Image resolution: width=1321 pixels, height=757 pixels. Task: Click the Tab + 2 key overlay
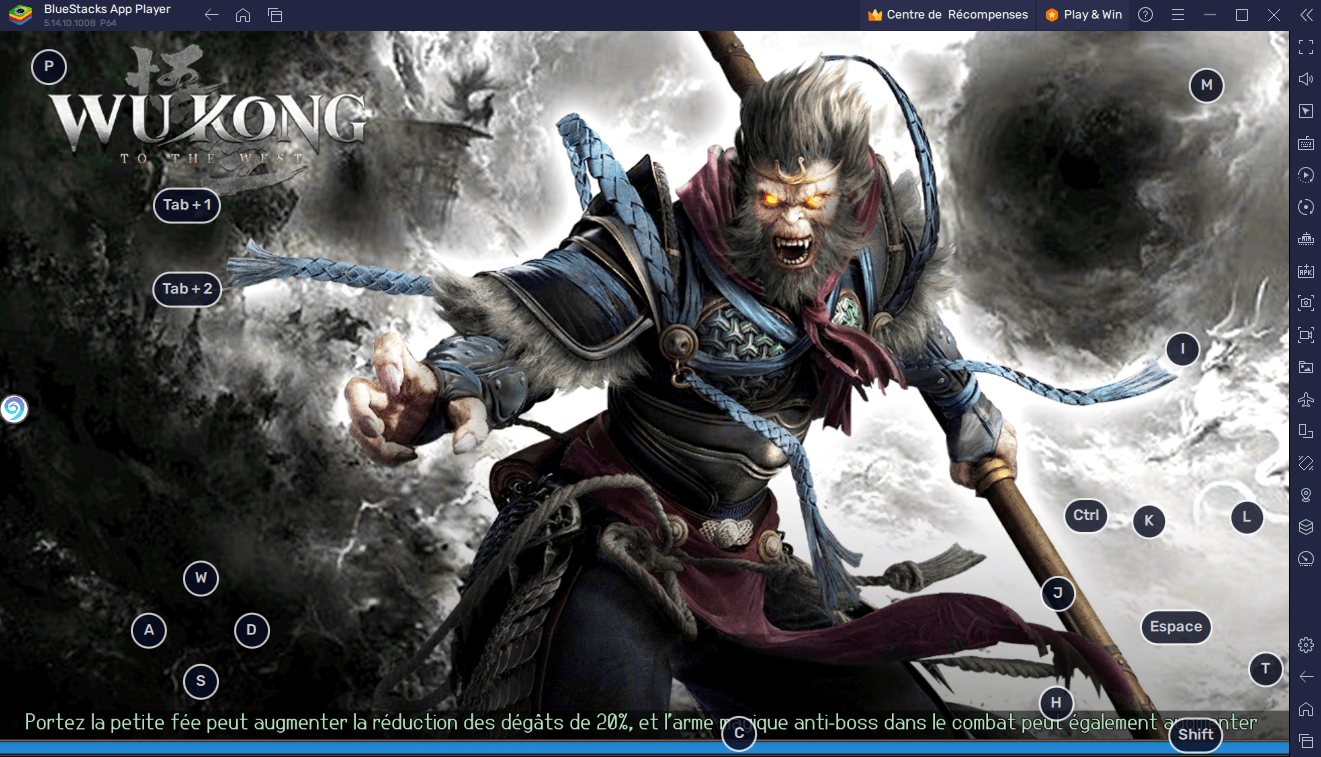[187, 289]
